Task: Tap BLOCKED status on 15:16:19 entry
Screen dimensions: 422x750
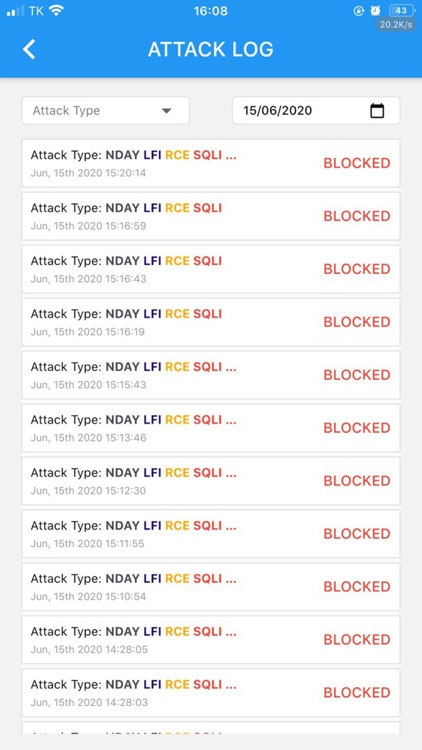Action: coord(357,322)
